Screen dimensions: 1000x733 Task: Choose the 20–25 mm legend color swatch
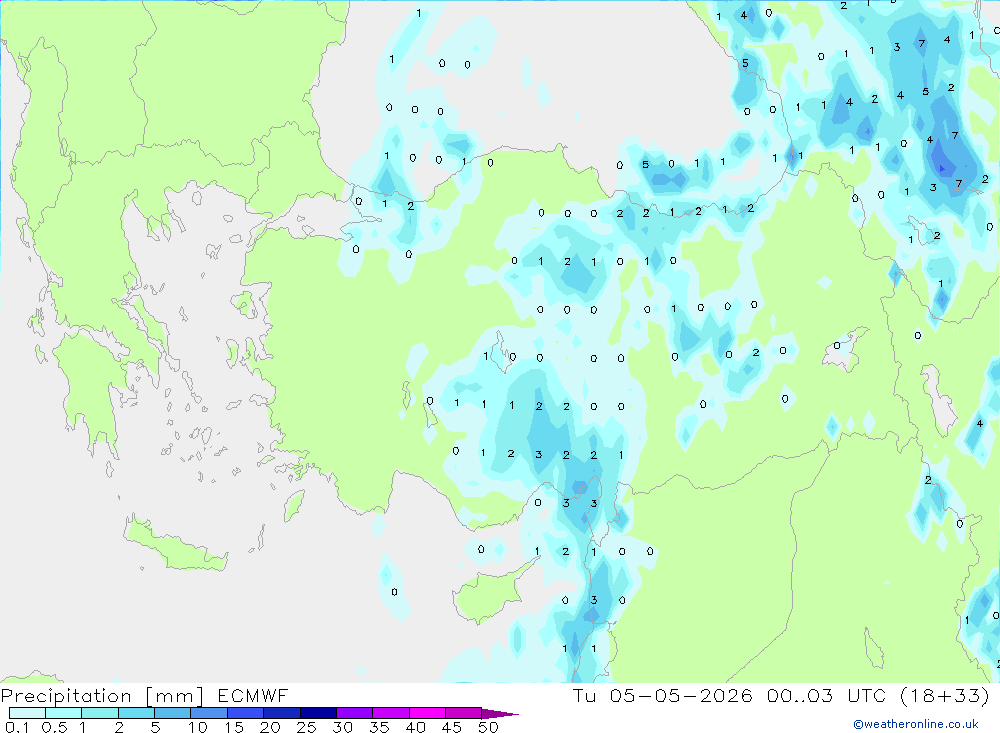pyautogui.click(x=282, y=713)
